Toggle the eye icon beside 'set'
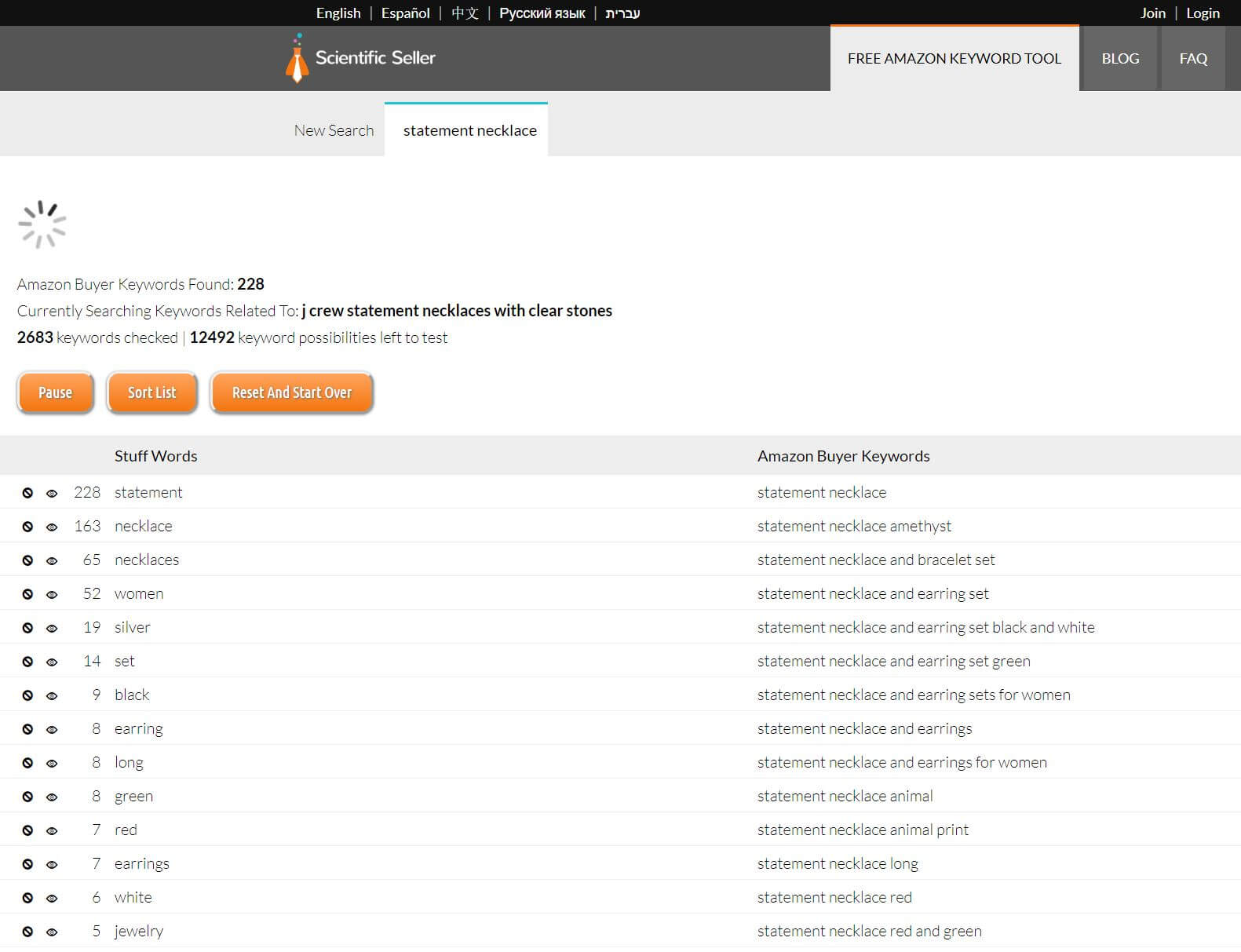The height and width of the screenshot is (952, 1241). point(52,662)
